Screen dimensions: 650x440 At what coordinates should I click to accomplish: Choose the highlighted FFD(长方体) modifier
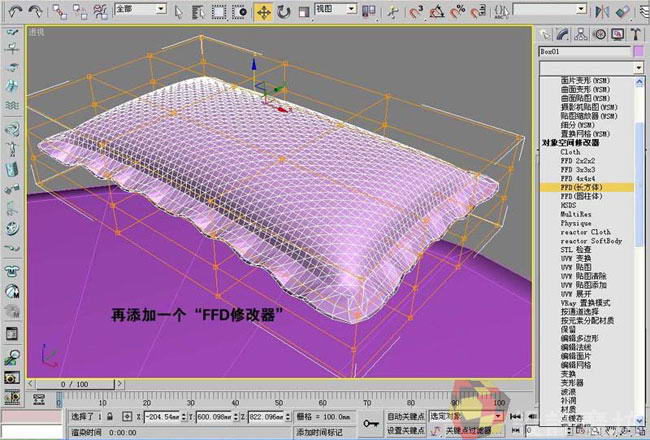(x=587, y=187)
